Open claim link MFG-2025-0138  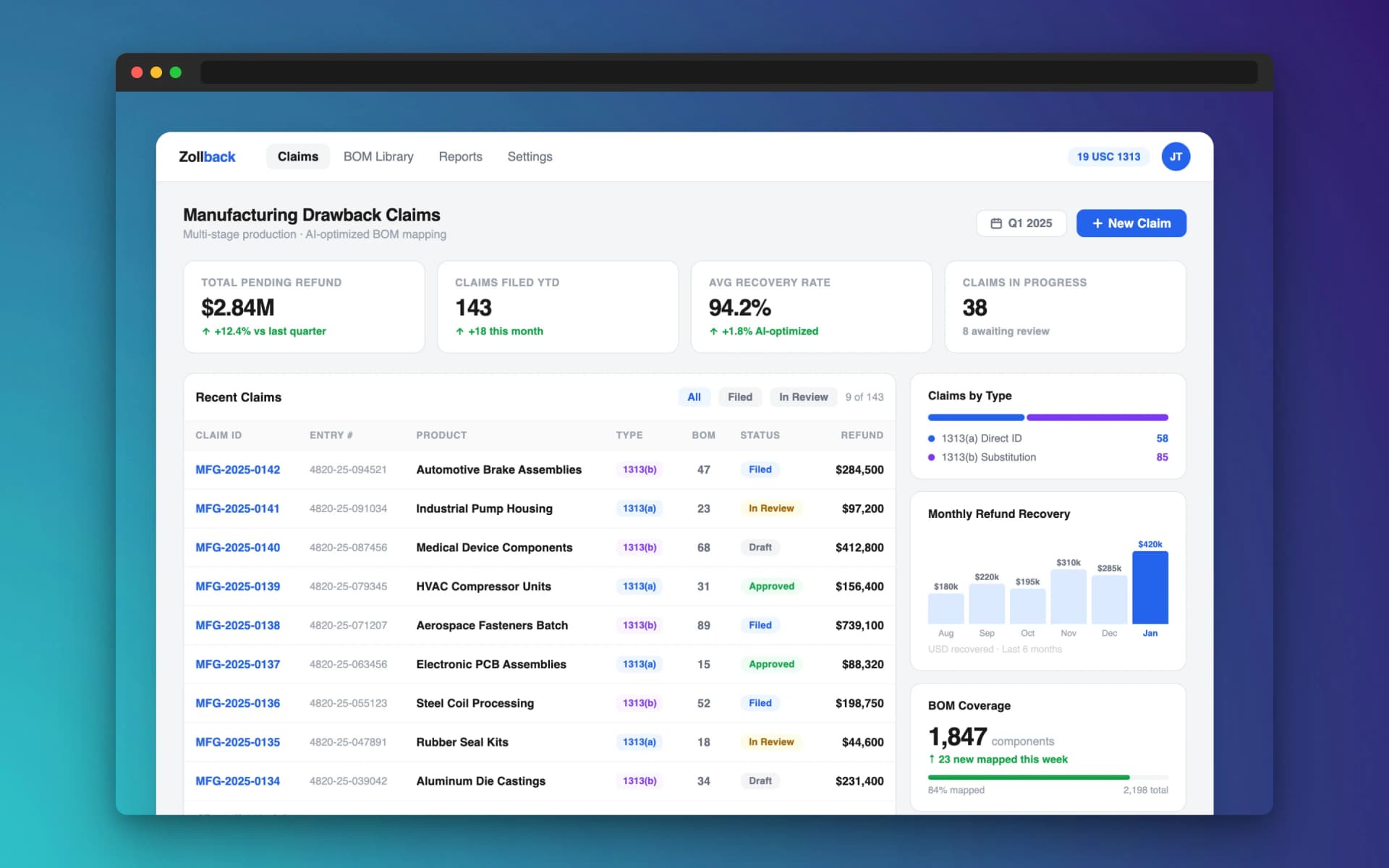(237, 626)
